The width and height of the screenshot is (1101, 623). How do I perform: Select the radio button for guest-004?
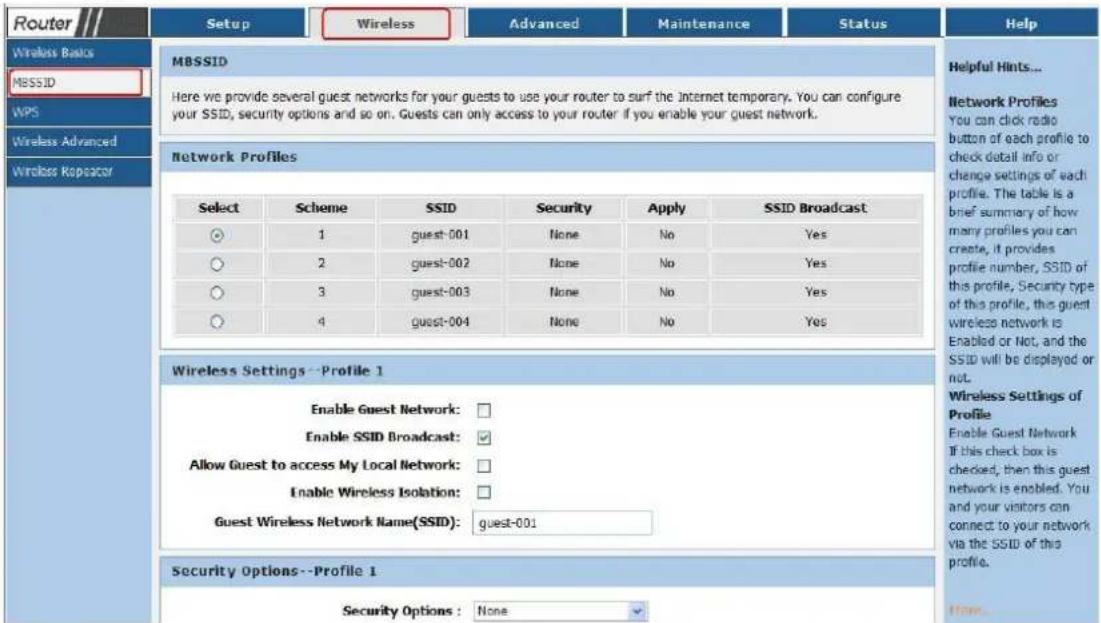click(217, 322)
